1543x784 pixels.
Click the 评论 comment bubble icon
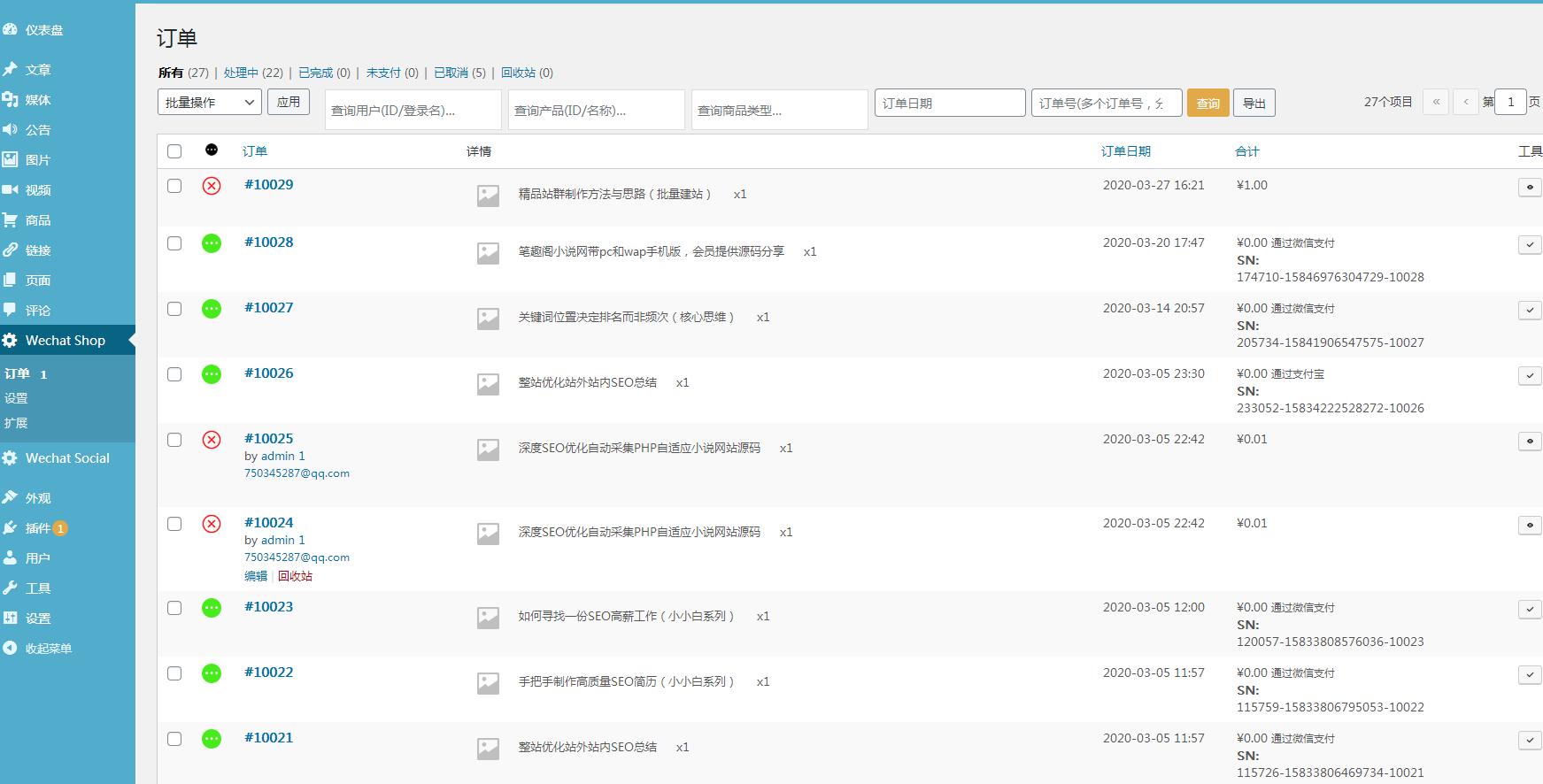coord(10,310)
